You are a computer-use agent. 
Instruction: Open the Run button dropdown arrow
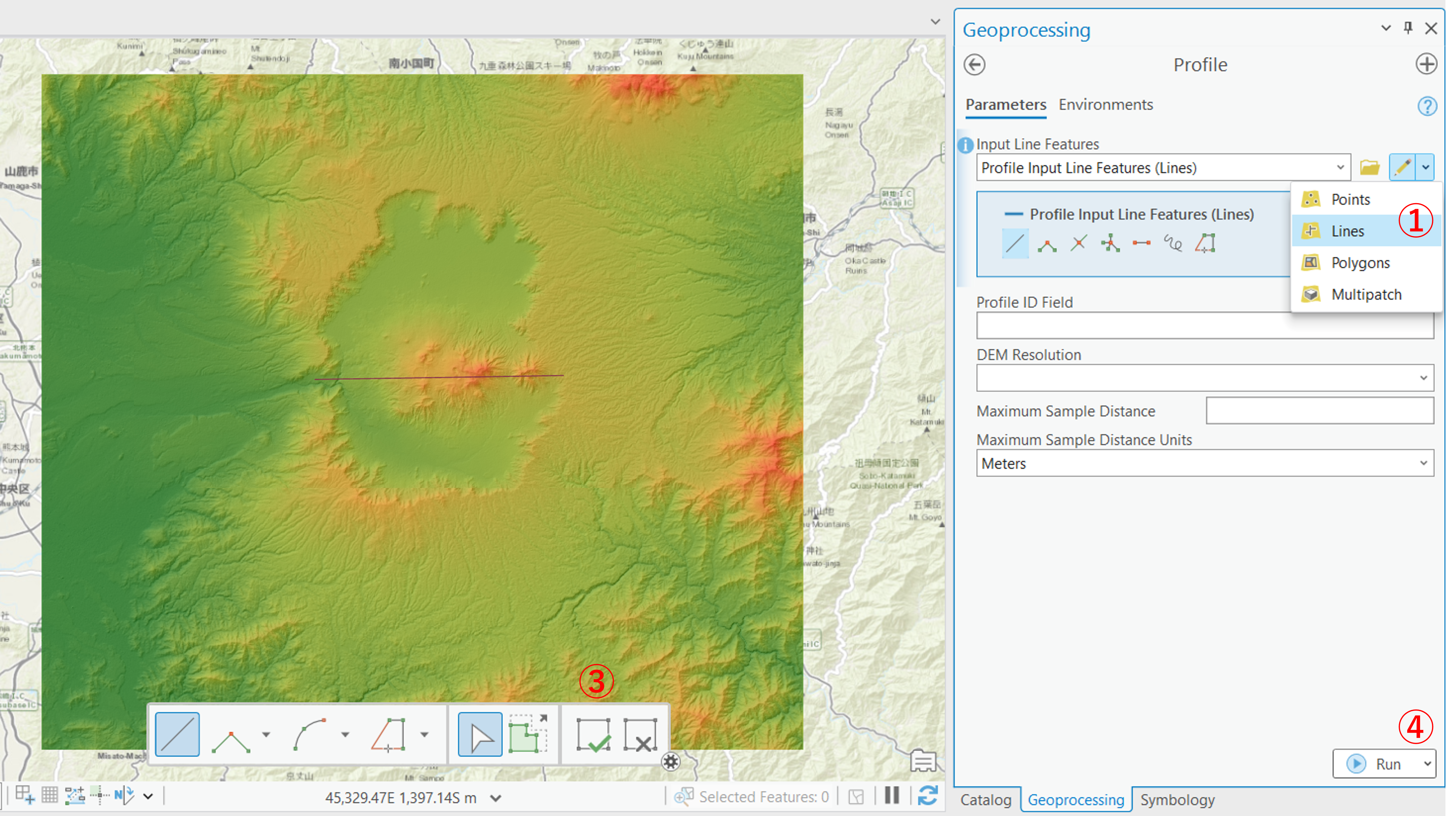(x=1427, y=764)
